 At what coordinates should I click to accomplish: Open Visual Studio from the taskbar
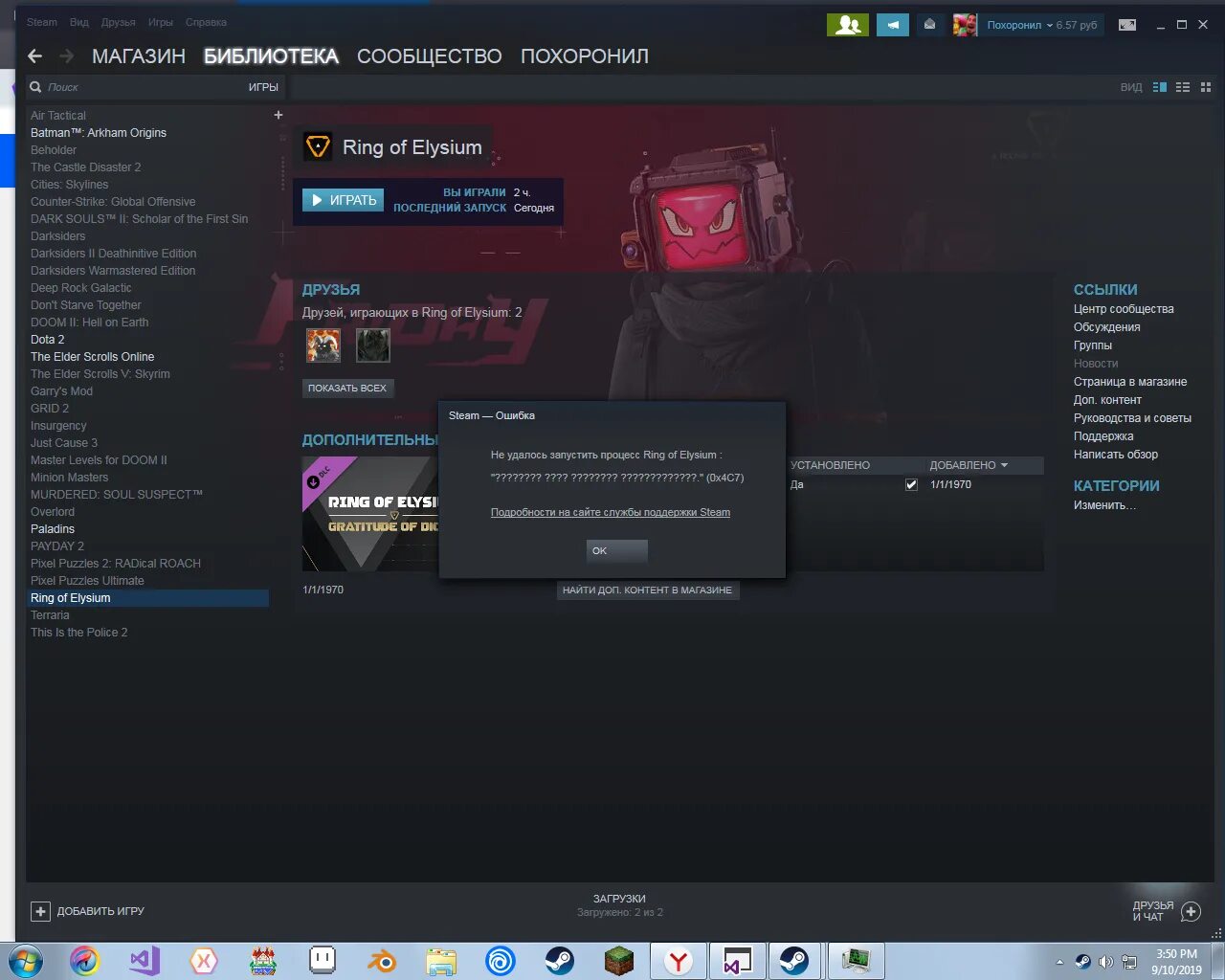[x=145, y=960]
